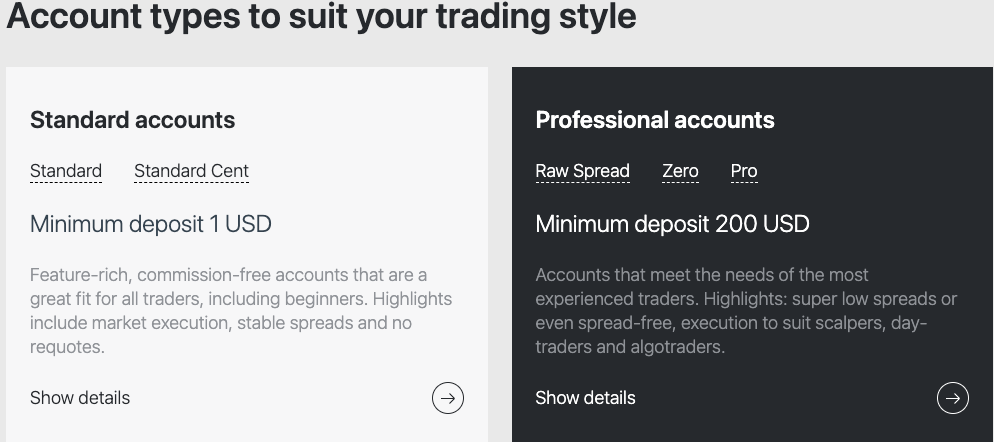Click the Standard accounts description paragraph

(241, 311)
